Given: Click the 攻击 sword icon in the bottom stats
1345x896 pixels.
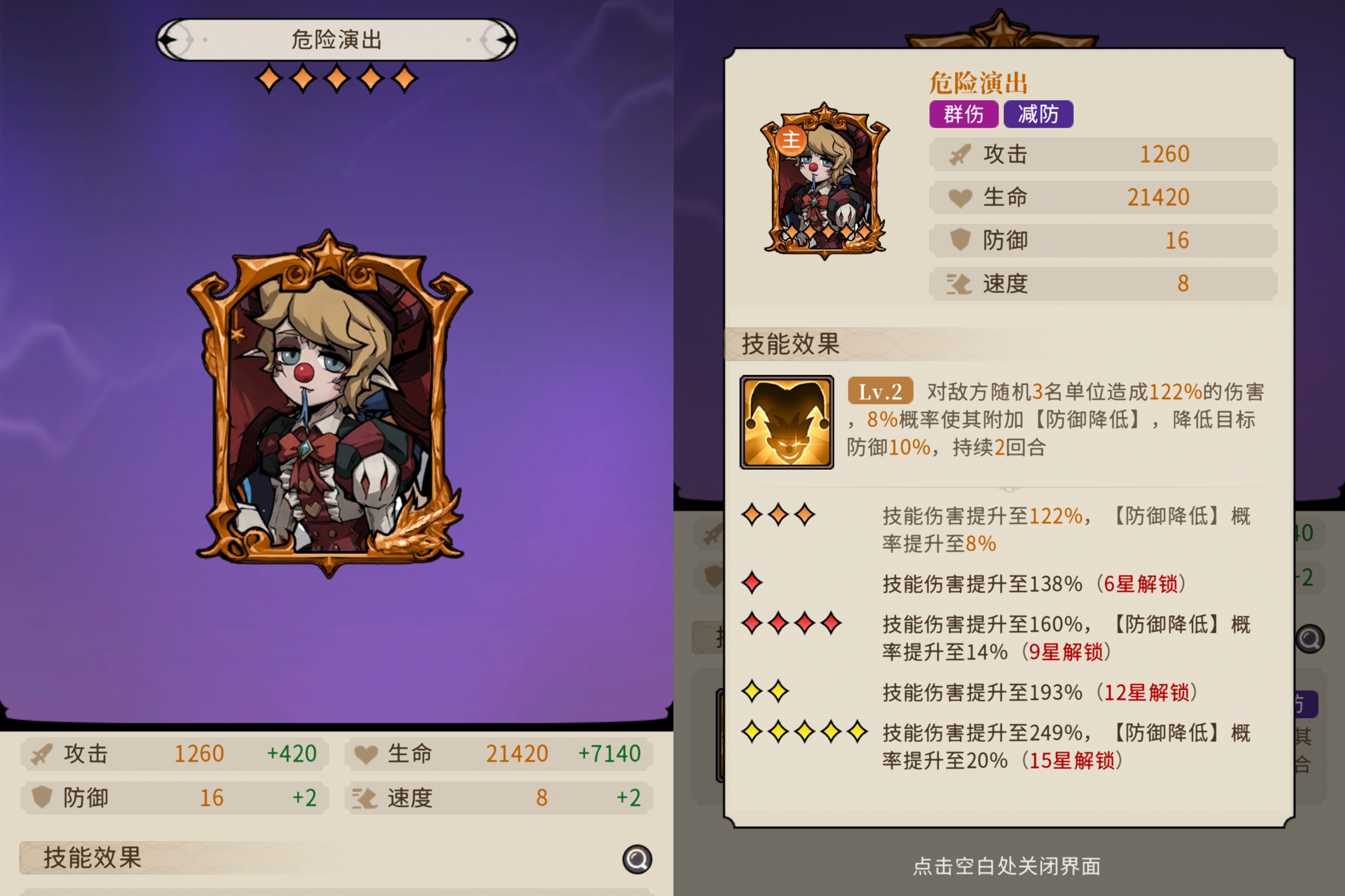Looking at the screenshot, I should (42, 754).
